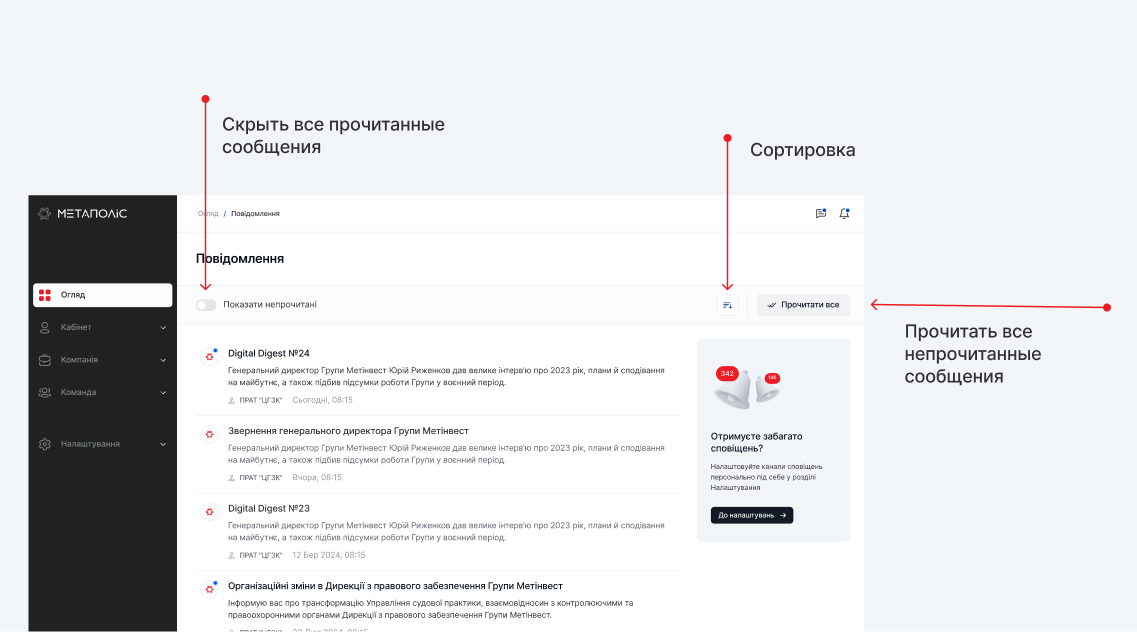Select Огляд in the sidebar
The height and width of the screenshot is (632, 1137).
coord(102,295)
